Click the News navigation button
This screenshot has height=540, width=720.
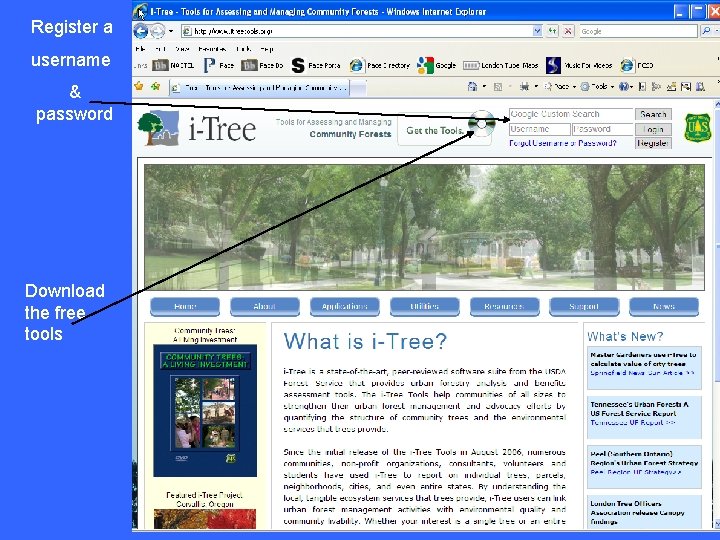point(664,306)
